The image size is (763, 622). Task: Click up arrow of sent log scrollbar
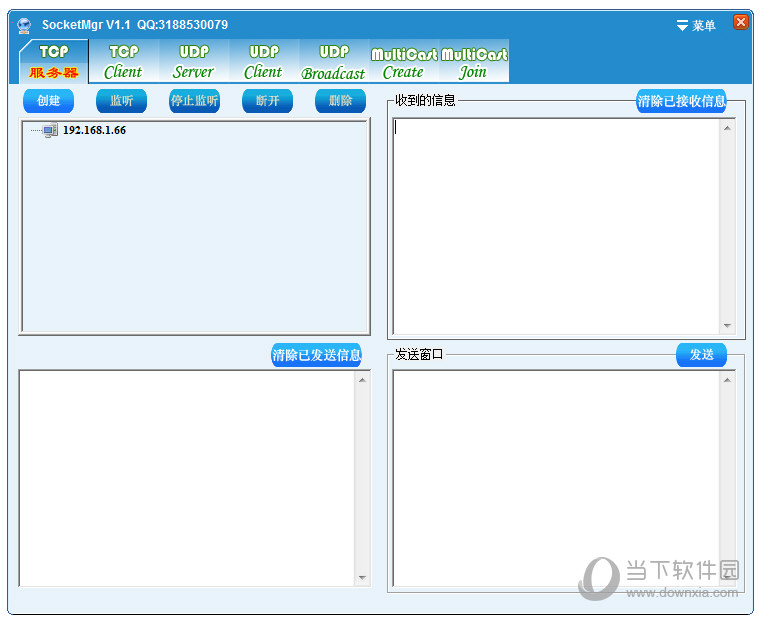click(x=362, y=380)
